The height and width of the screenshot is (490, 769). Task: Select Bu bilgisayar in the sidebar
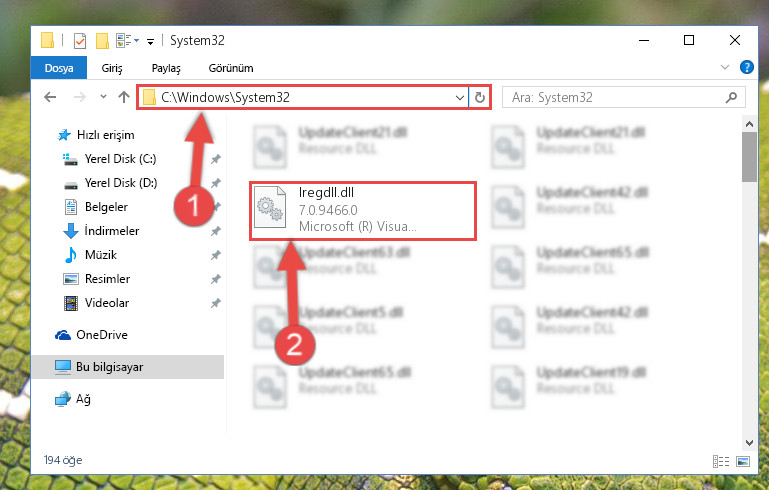(109, 367)
